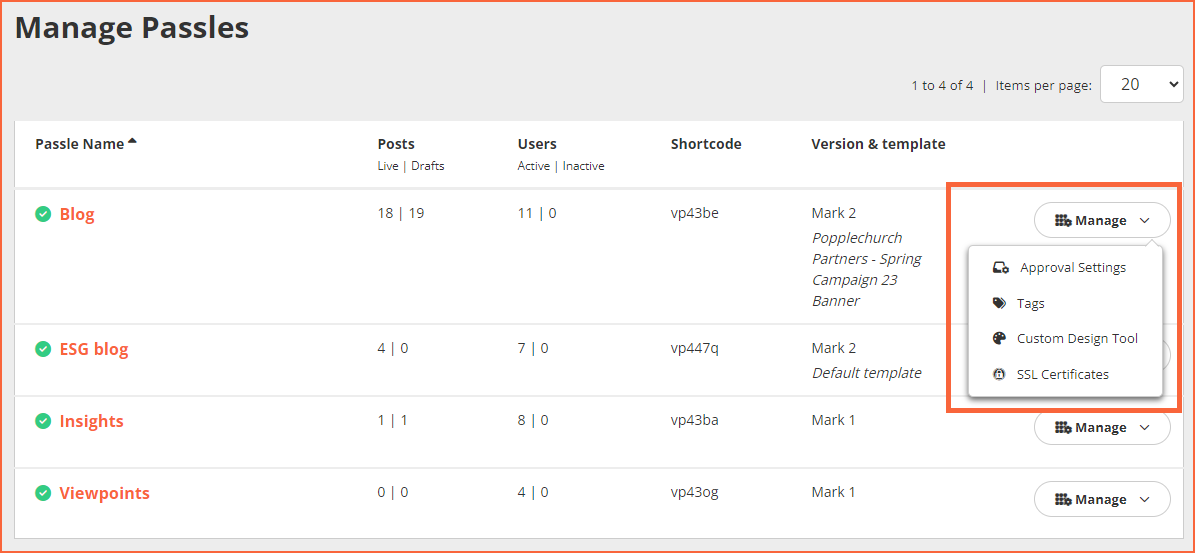Click the Popplechurch Partners template name
This screenshot has width=1195, height=553.
click(x=867, y=269)
